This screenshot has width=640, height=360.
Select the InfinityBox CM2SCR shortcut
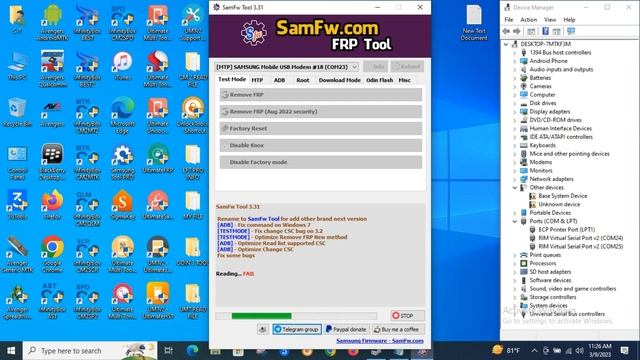tap(87, 254)
